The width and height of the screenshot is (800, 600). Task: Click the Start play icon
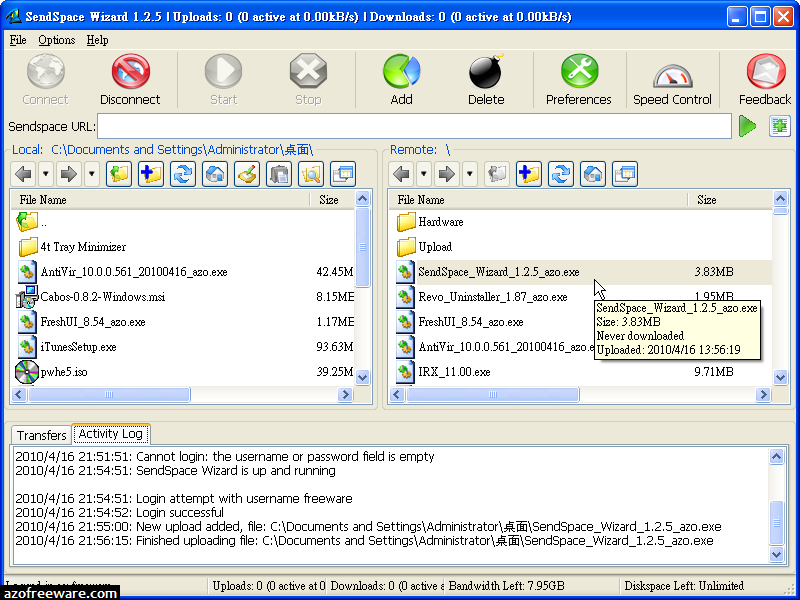[223, 72]
